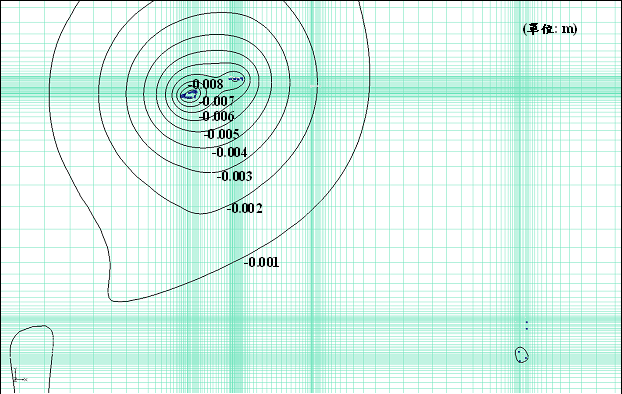This screenshot has height=394, width=622.
Task: Click the unit label "(单位: m)"
Action: tap(550, 29)
